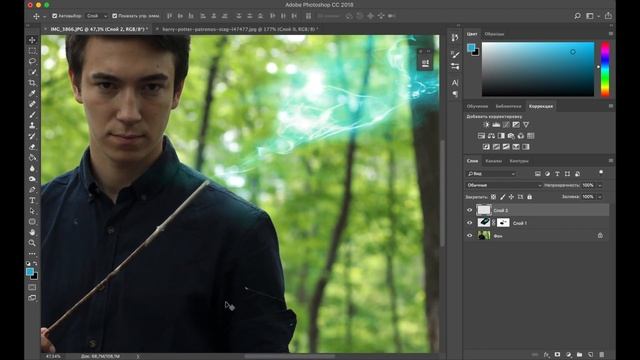The width and height of the screenshot is (640, 360).
Task: Open the Layers panel flyout menu
Action: (x=611, y=161)
